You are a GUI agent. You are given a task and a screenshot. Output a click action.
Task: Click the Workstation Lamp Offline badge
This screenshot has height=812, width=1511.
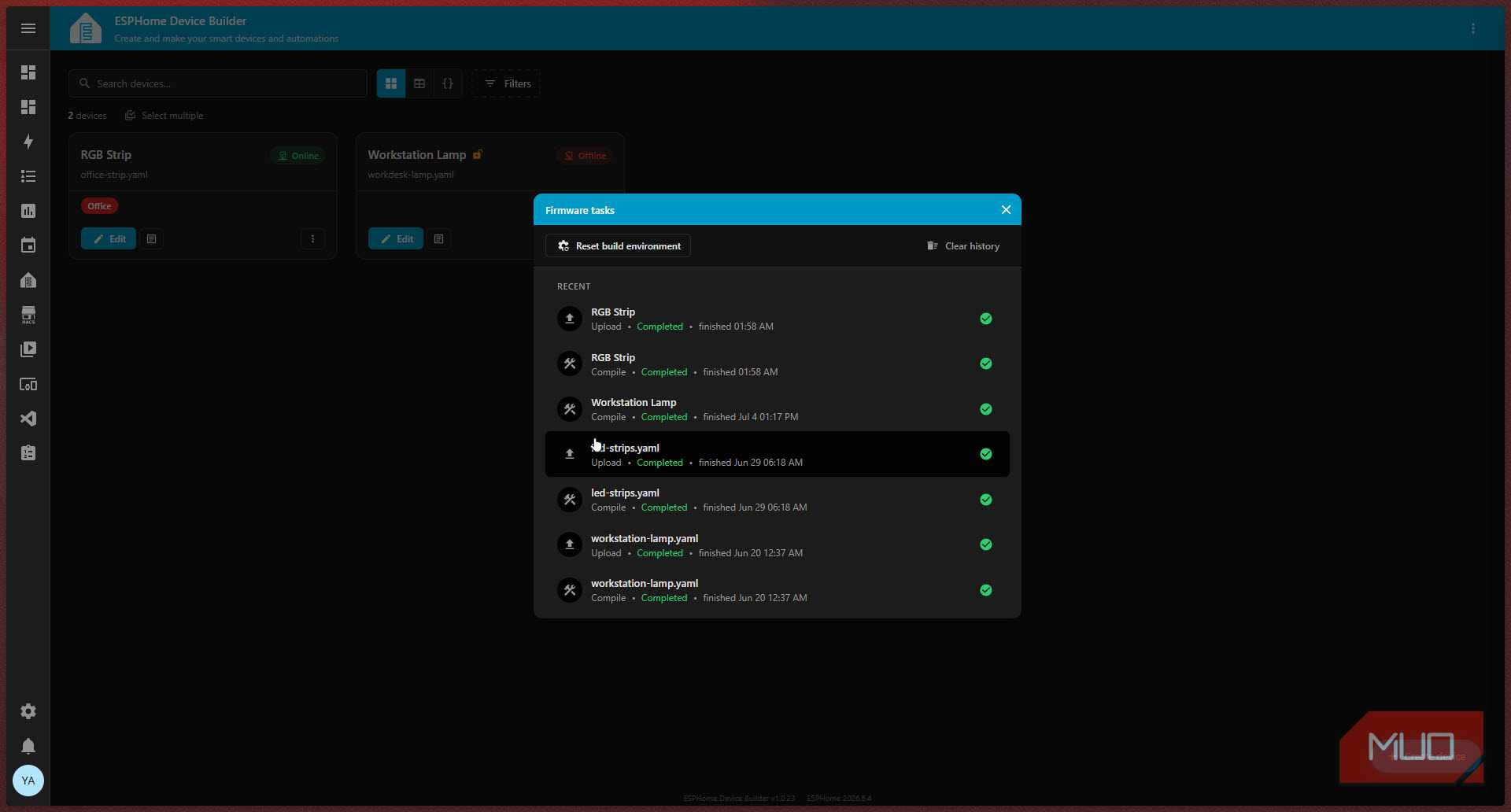[586, 156]
